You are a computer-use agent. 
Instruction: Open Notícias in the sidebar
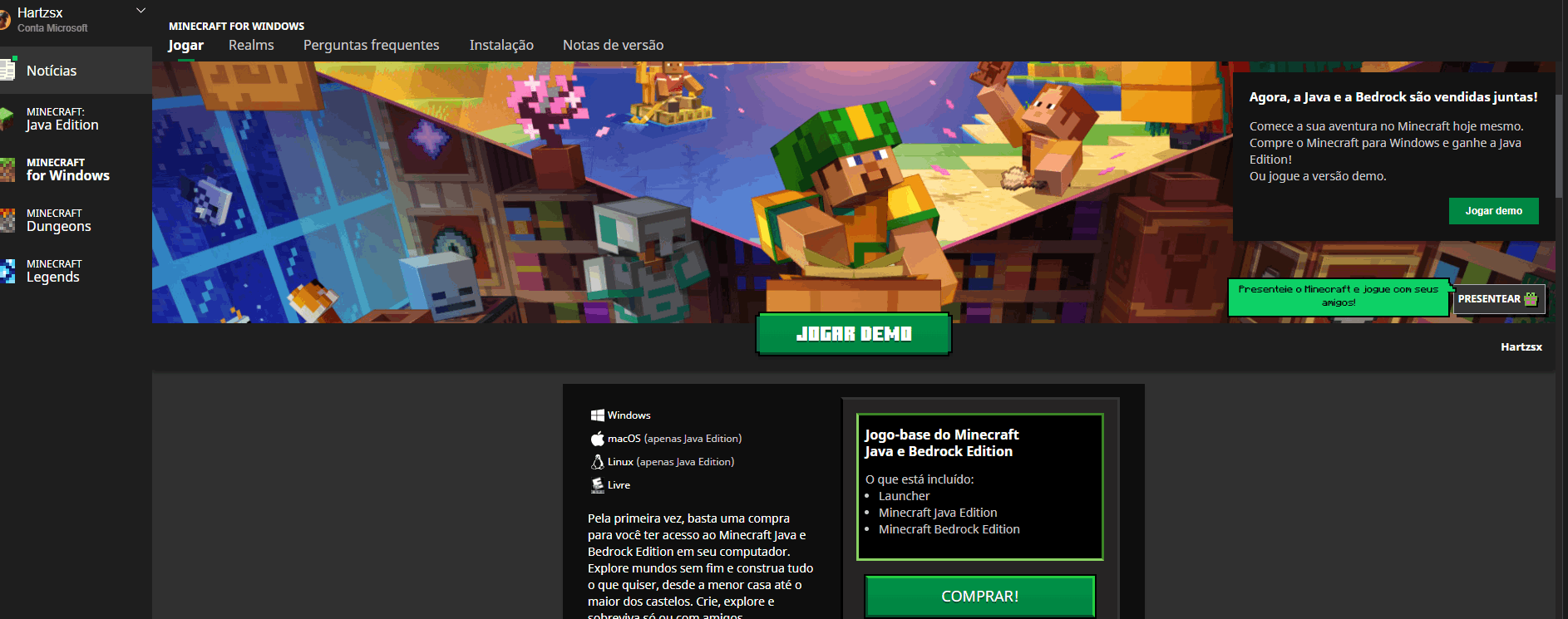click(x=76, y=71)
